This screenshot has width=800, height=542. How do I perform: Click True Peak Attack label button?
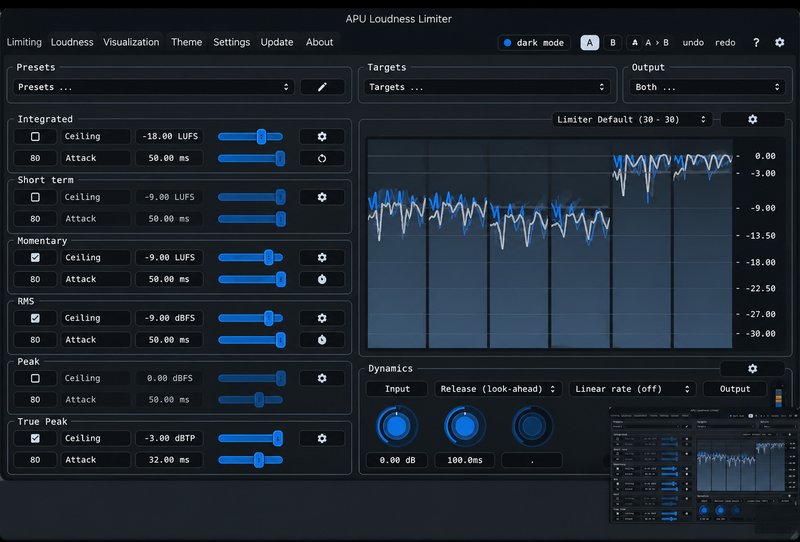(95, 460)
